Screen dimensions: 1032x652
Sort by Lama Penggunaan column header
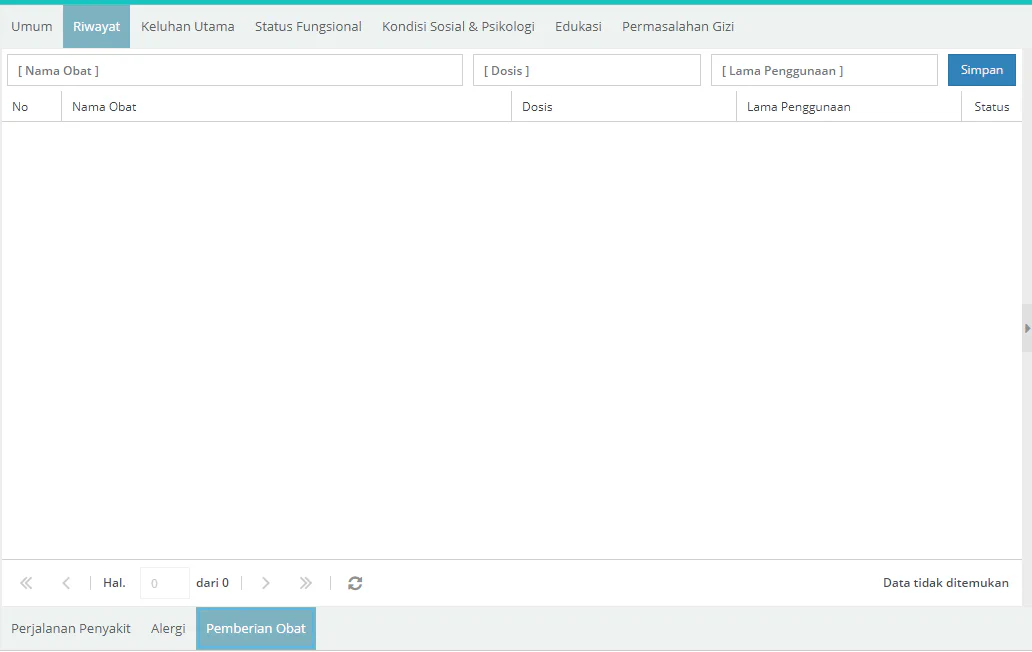849,107
